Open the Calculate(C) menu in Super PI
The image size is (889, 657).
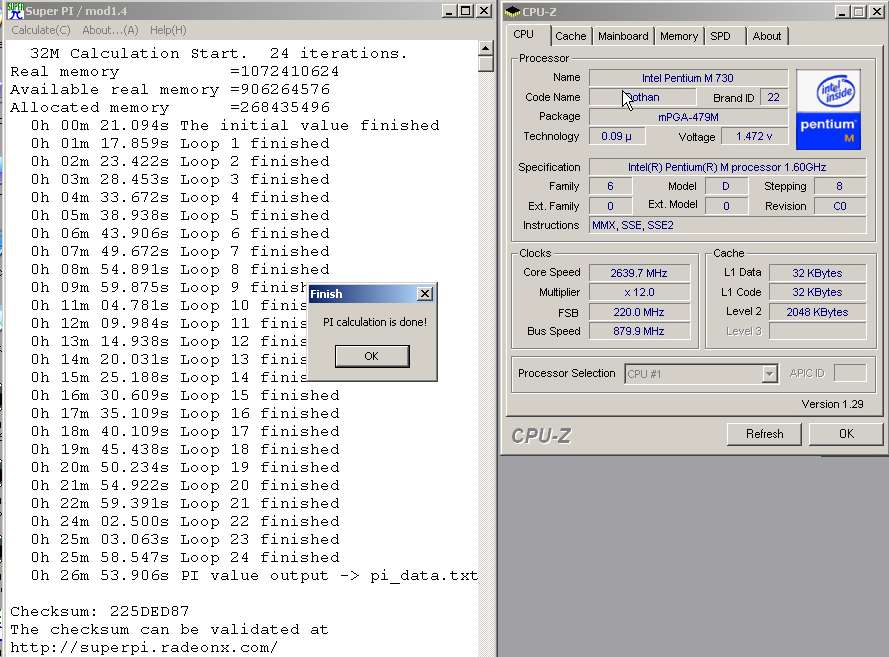pos(41,30)
